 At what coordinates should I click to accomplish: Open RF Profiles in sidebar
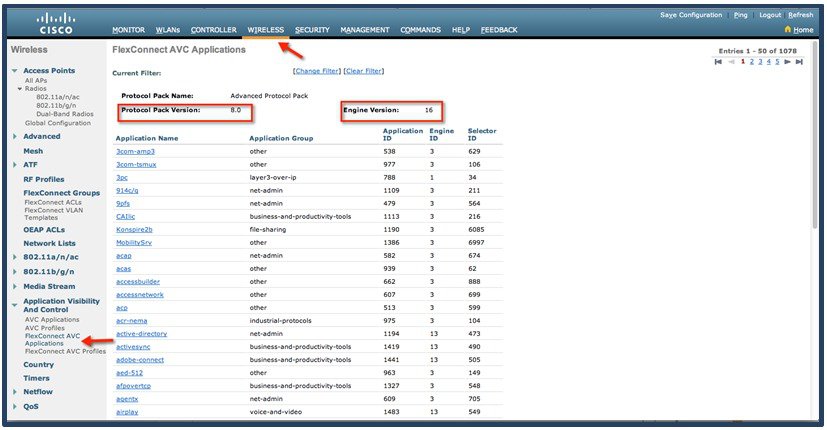click(x=44, y=179)
